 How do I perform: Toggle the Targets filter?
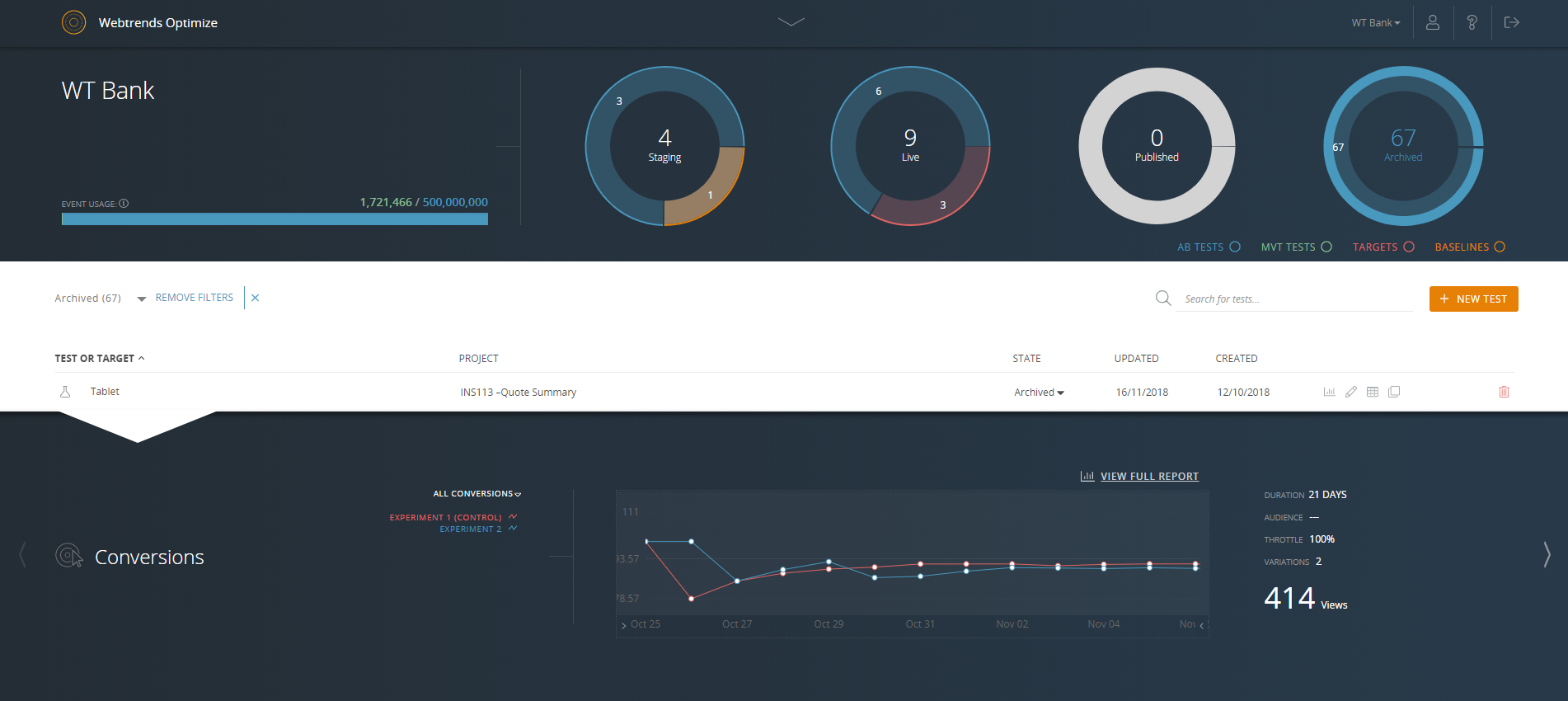[x=1383, y=247]
